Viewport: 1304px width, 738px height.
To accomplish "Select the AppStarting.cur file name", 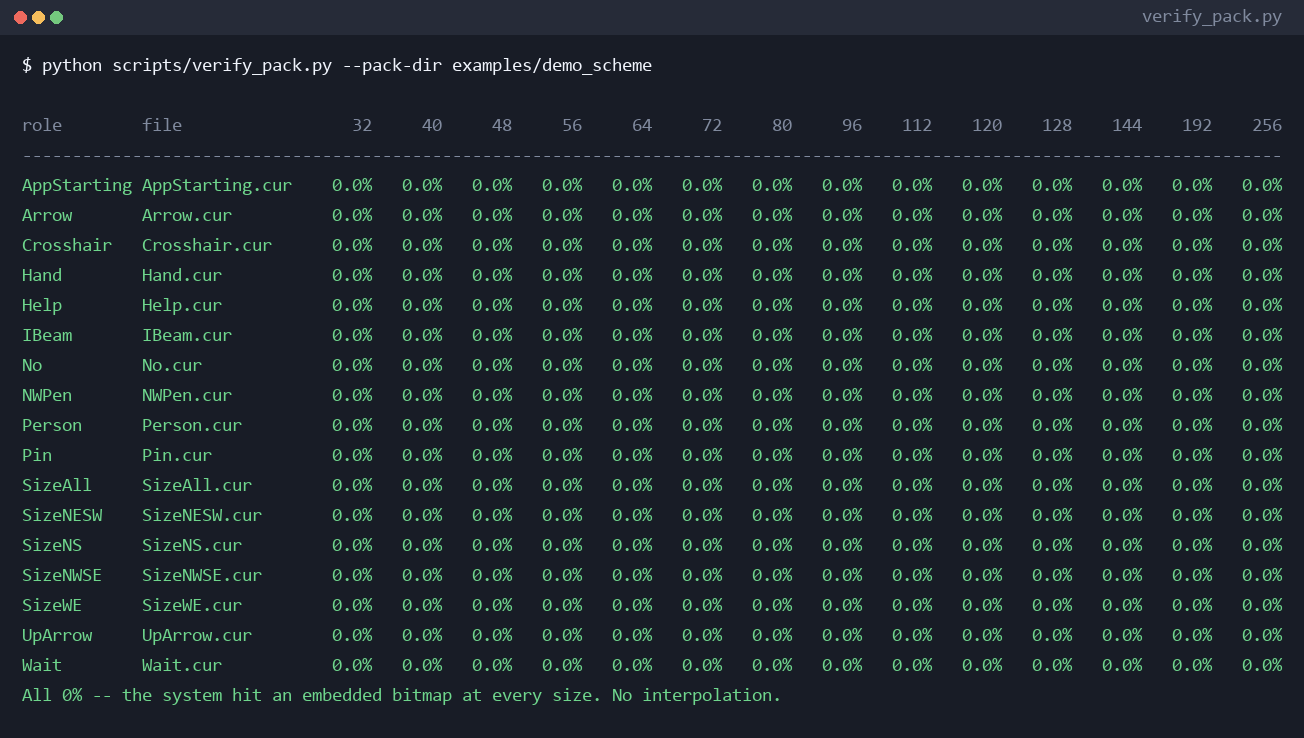I will click(217, 185).
